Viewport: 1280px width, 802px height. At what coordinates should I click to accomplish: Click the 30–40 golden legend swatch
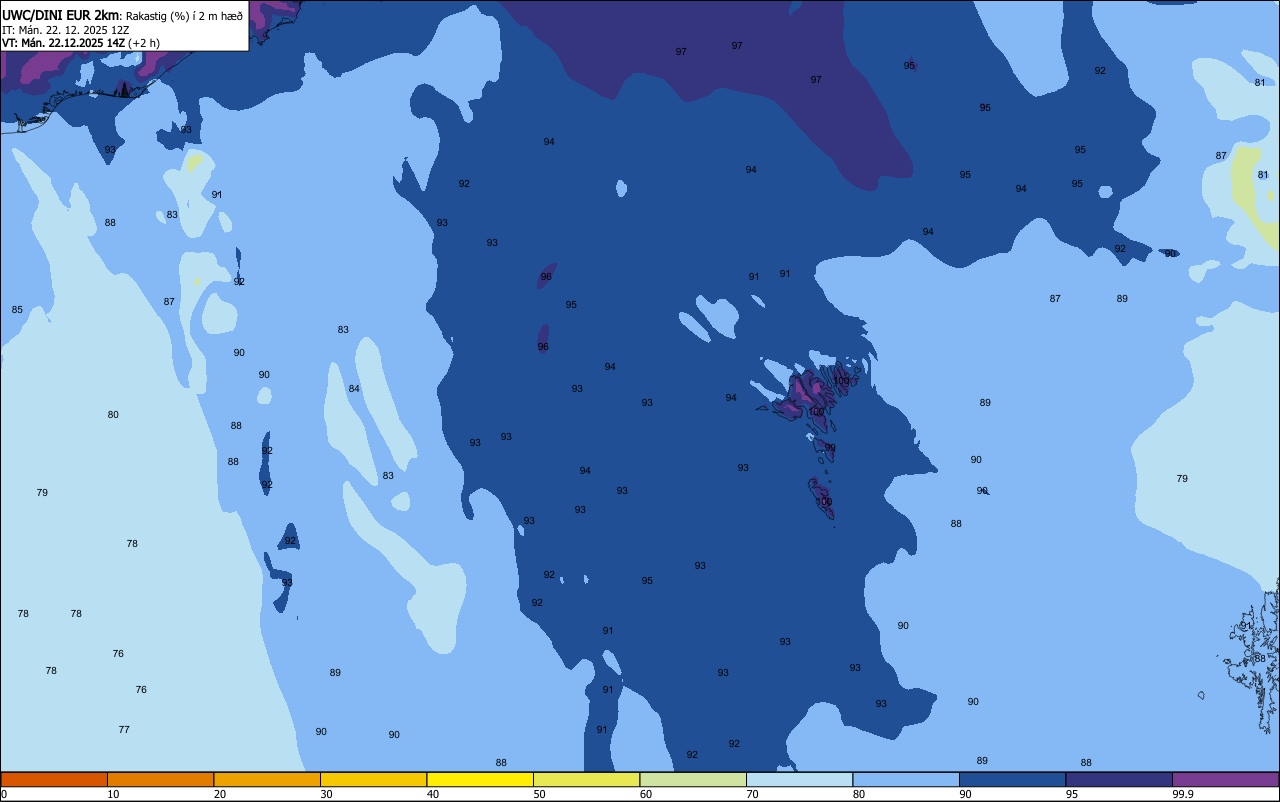pos(373,779)
